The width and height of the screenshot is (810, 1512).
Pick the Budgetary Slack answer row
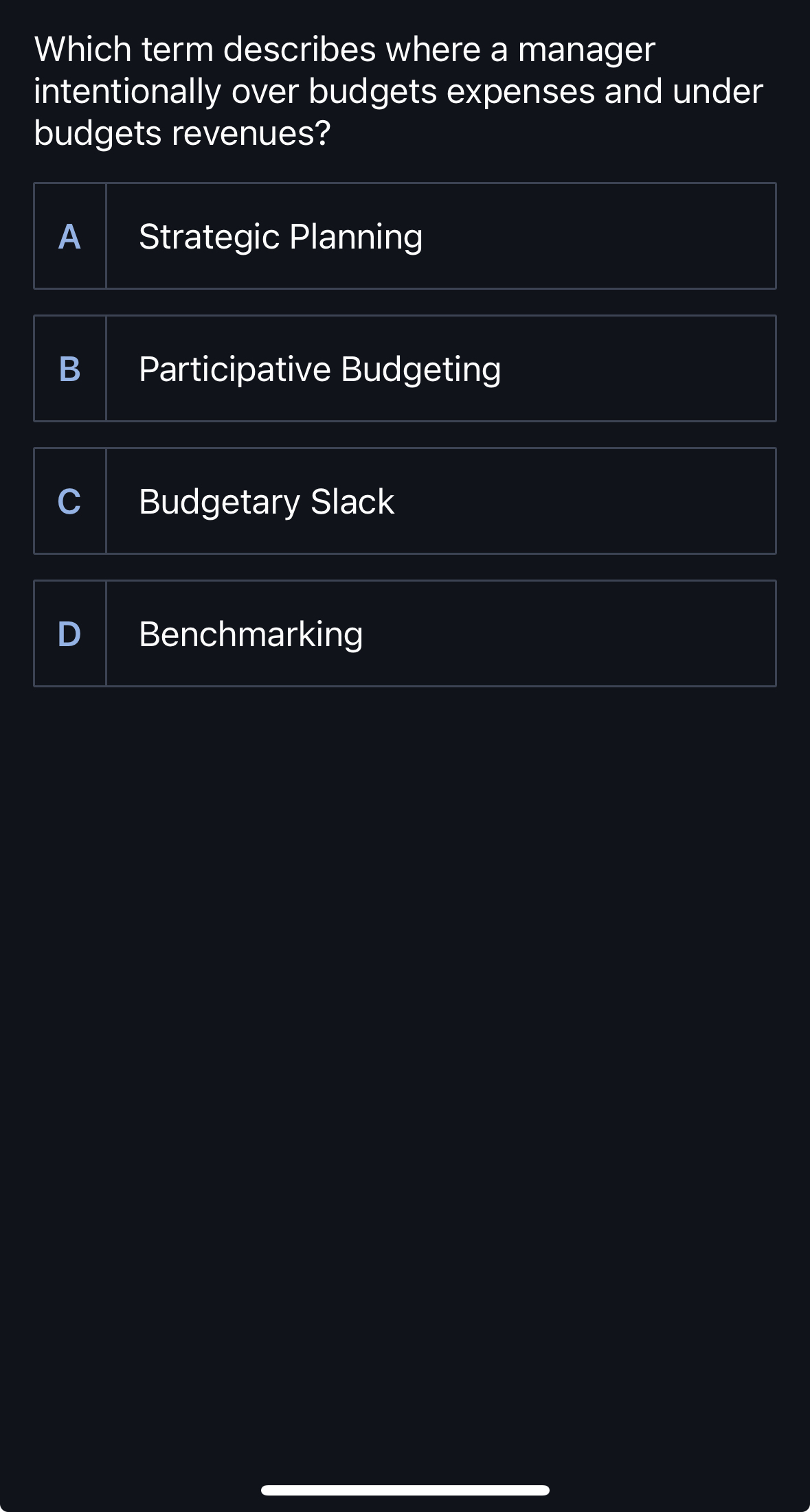click(405, 501)
